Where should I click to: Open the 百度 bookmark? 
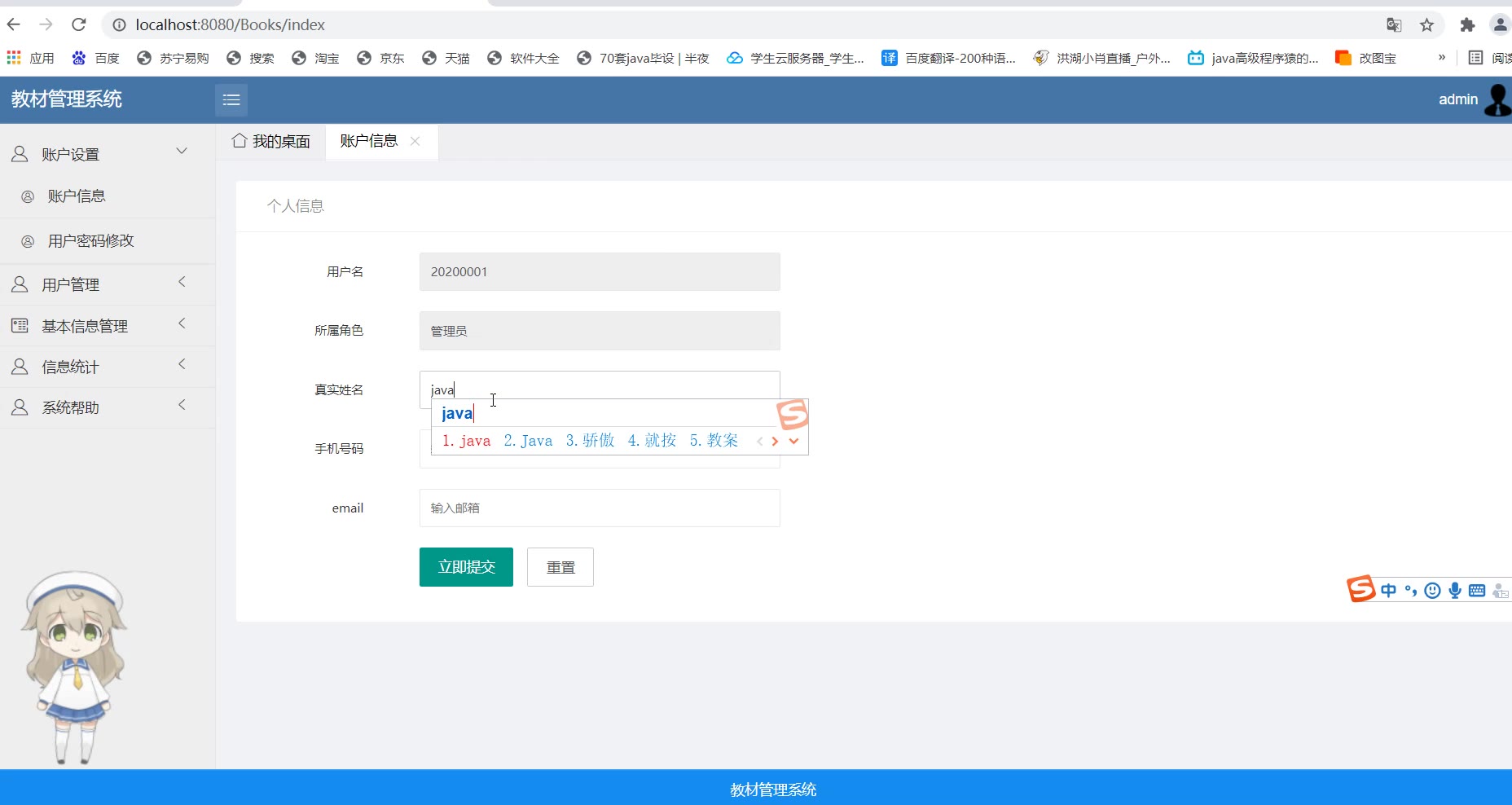pos(96,58)
